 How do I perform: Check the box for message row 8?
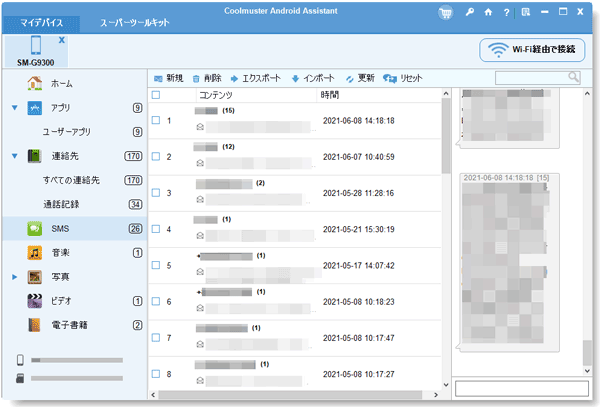[x=156, y=374]
